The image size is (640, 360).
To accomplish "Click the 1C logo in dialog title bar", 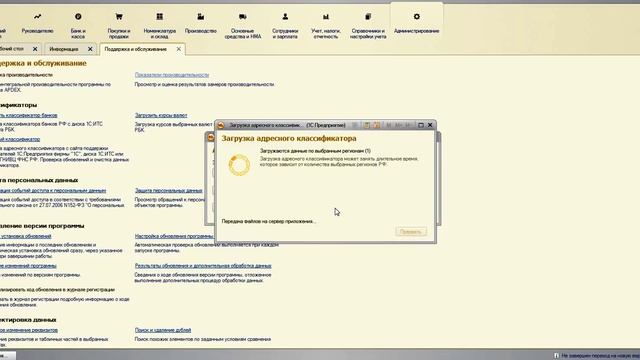I will point(221,125).
